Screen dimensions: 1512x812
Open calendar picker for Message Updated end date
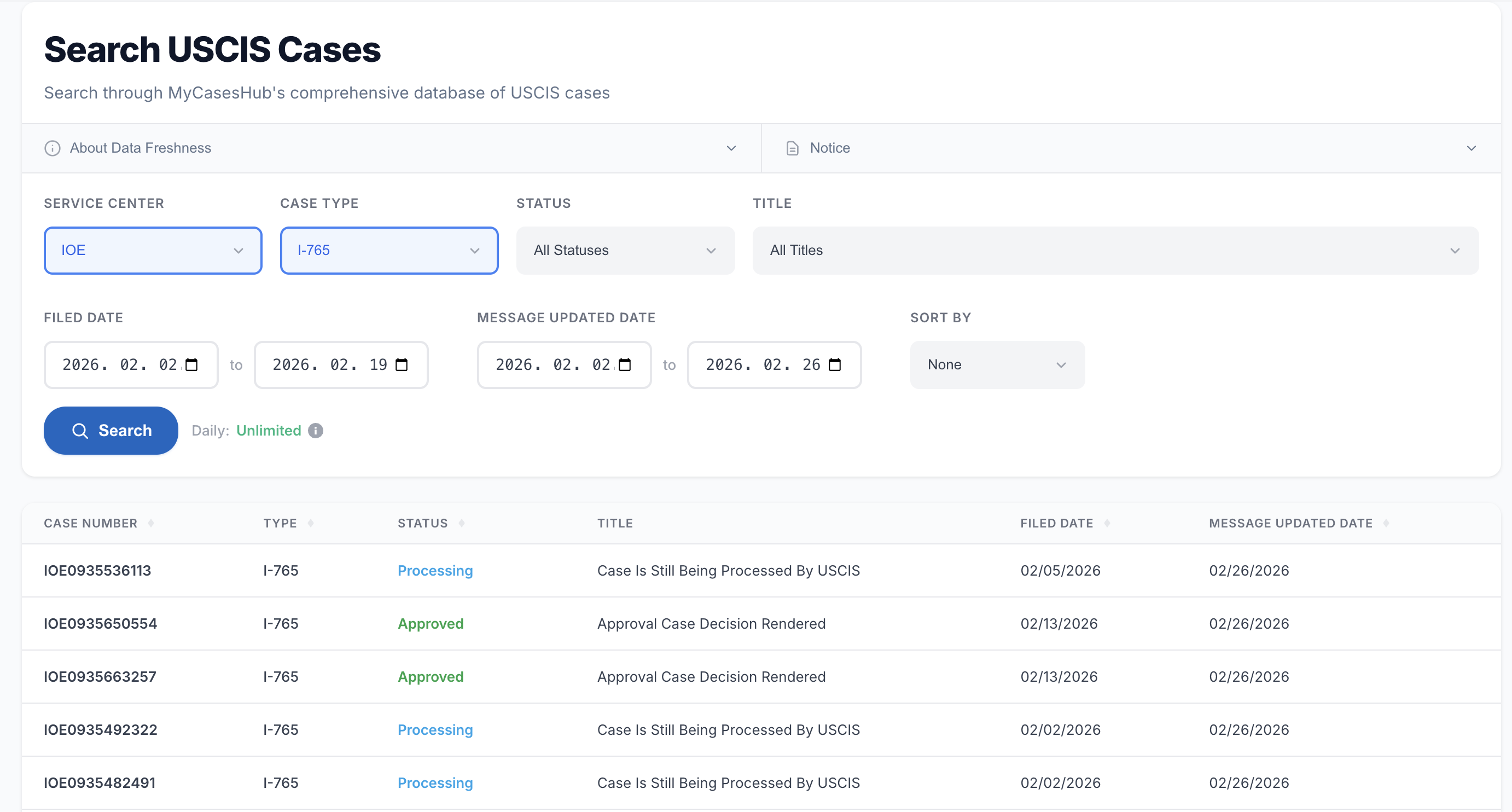(x=835, y=364)
